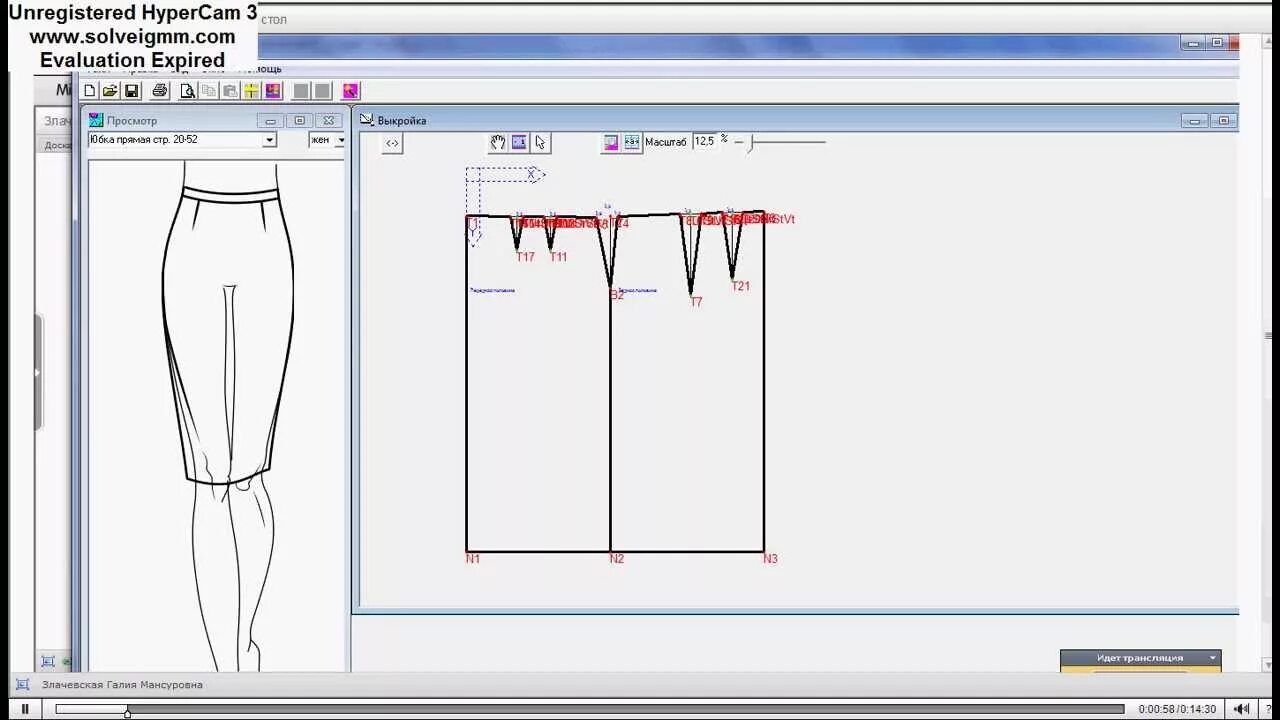Mute using the player volume icon
This screenshot has height=720, width=1280.
coord(1242,709)
